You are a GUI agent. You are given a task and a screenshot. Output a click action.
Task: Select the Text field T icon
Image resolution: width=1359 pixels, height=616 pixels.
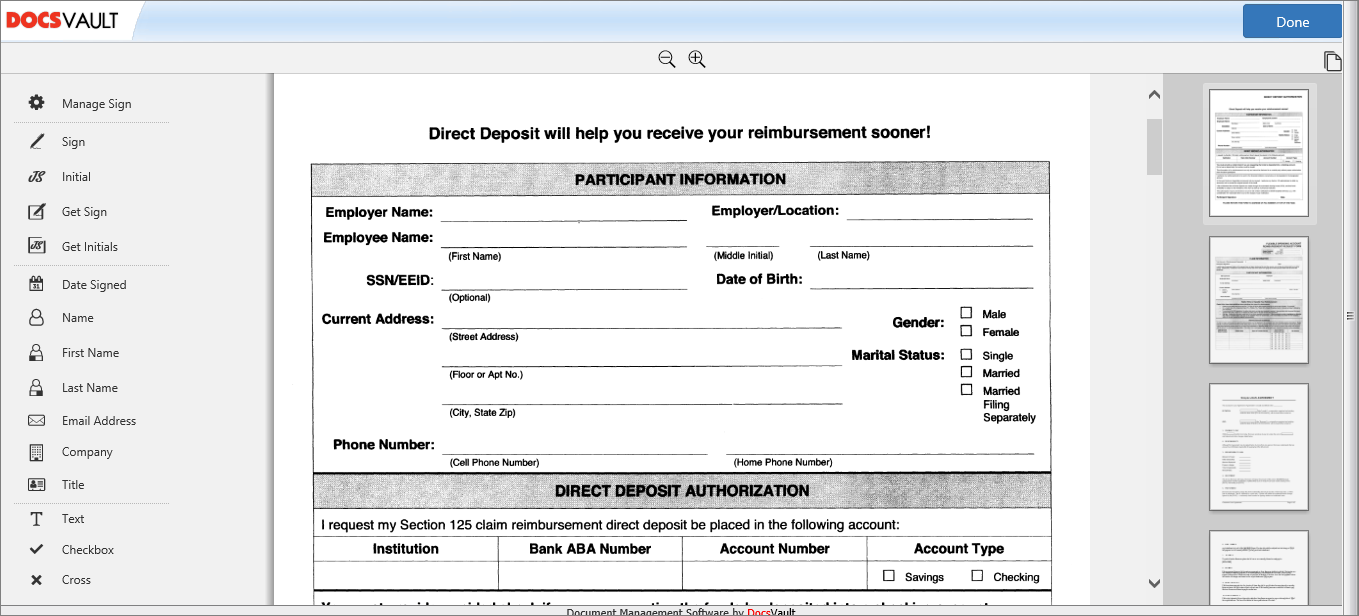37,518
